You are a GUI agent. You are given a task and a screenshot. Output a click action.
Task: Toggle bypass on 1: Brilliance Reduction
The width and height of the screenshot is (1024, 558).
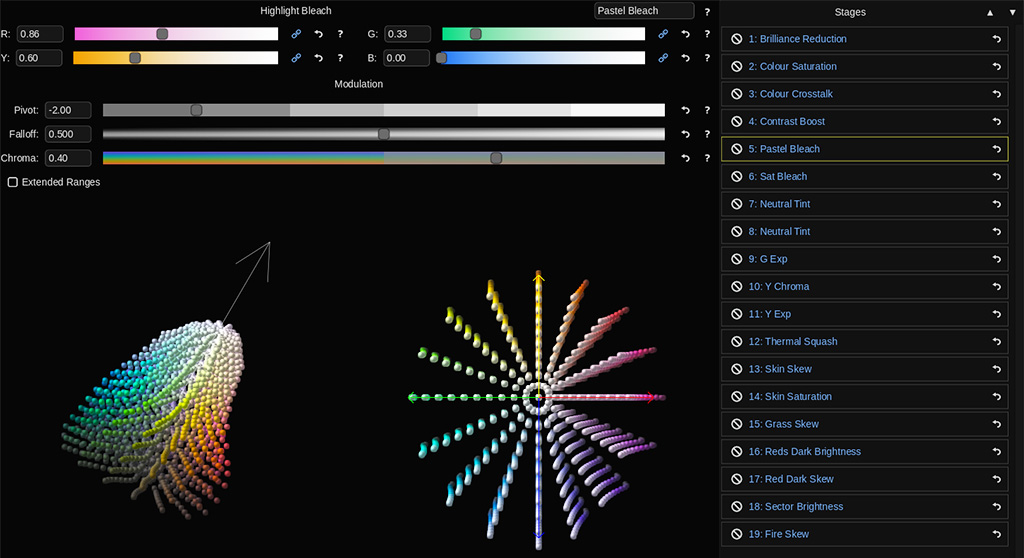click(x=737, y=39)
